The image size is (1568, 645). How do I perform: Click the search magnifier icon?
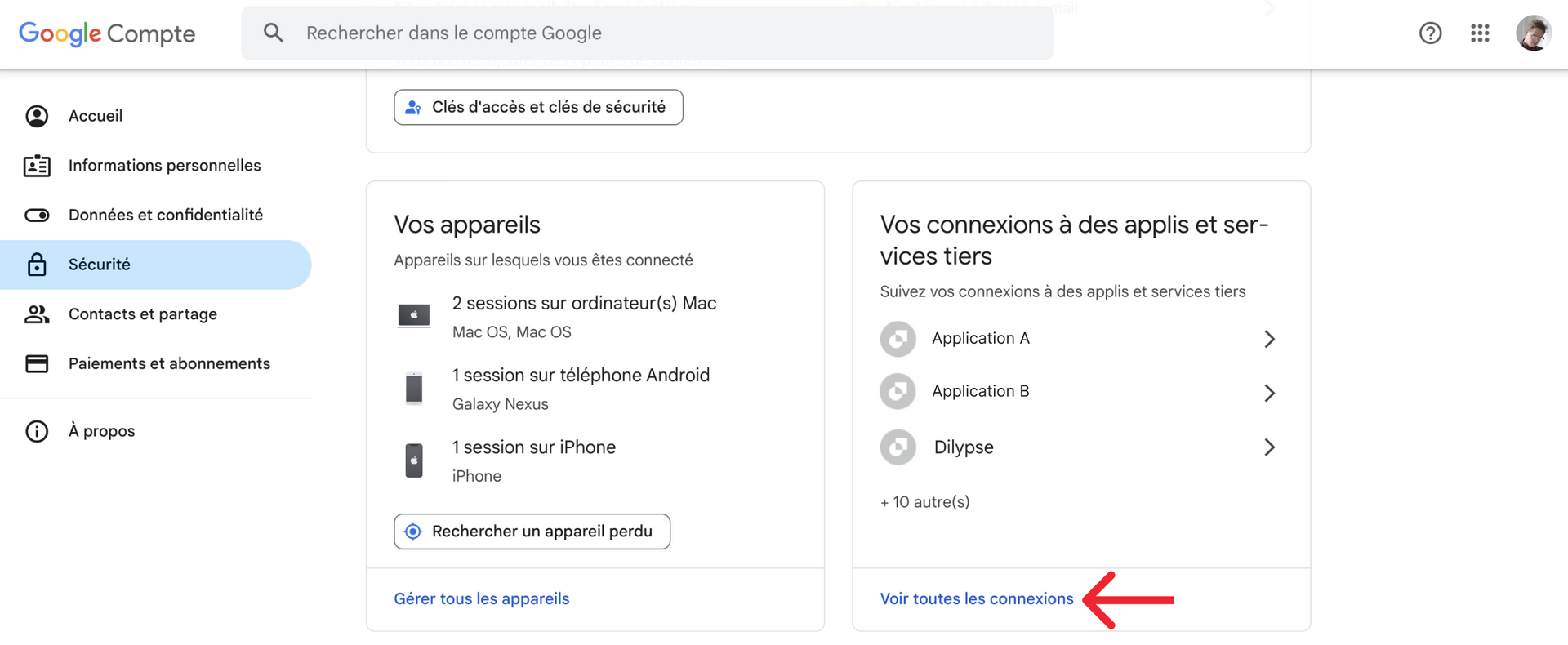pos(274,33)
